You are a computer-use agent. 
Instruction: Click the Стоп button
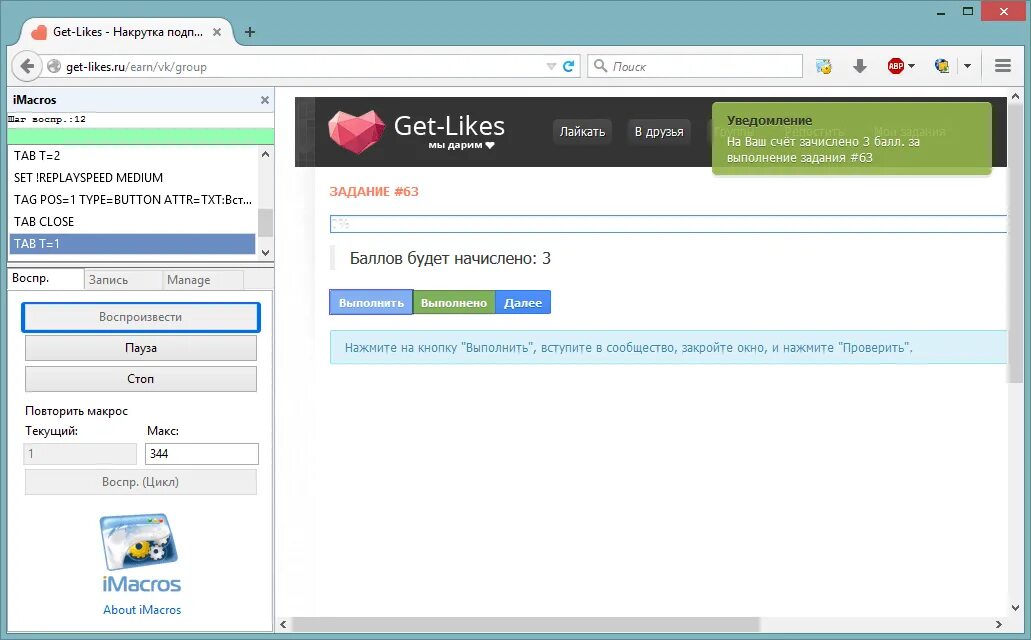[141, 379]
